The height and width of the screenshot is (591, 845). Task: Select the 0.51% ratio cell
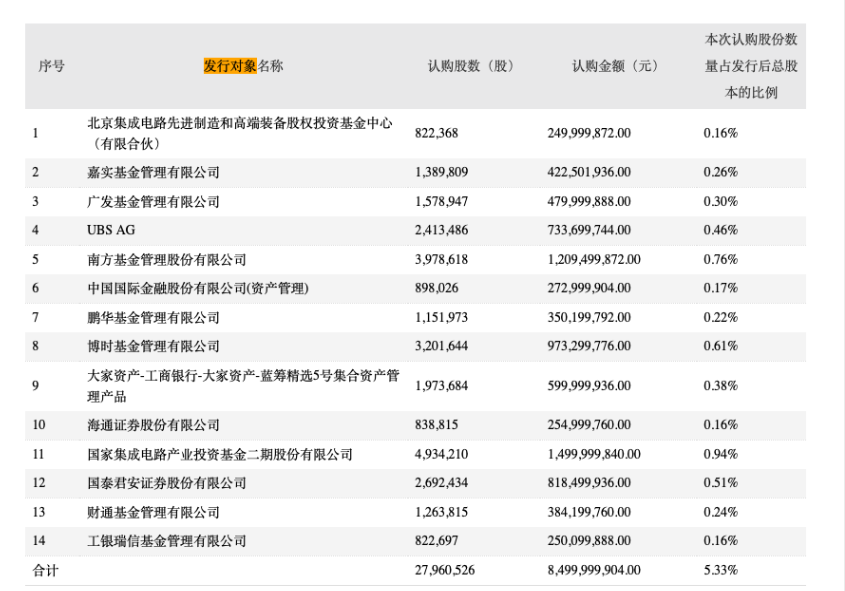point(721,483)
